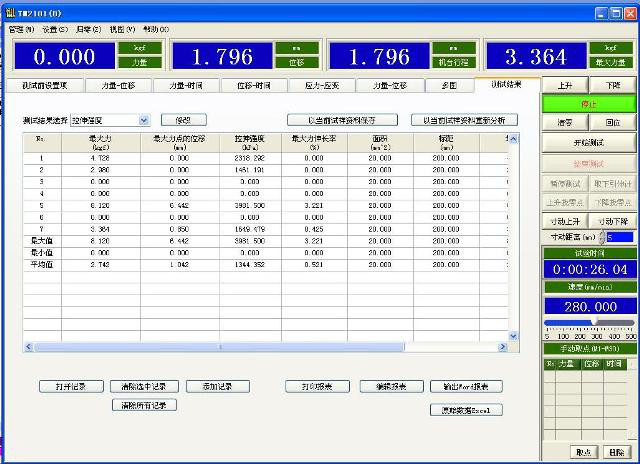Click the 删除 button under manual points

click(617, 452)
